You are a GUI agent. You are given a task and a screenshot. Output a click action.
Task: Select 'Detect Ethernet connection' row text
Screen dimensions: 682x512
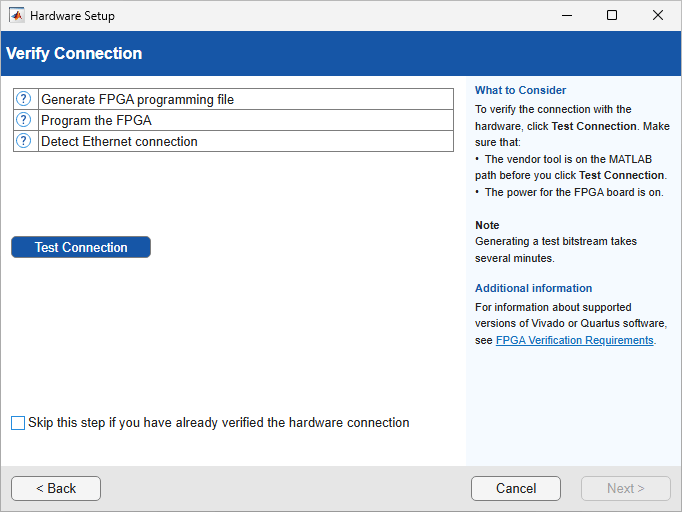tap(119, 141)
